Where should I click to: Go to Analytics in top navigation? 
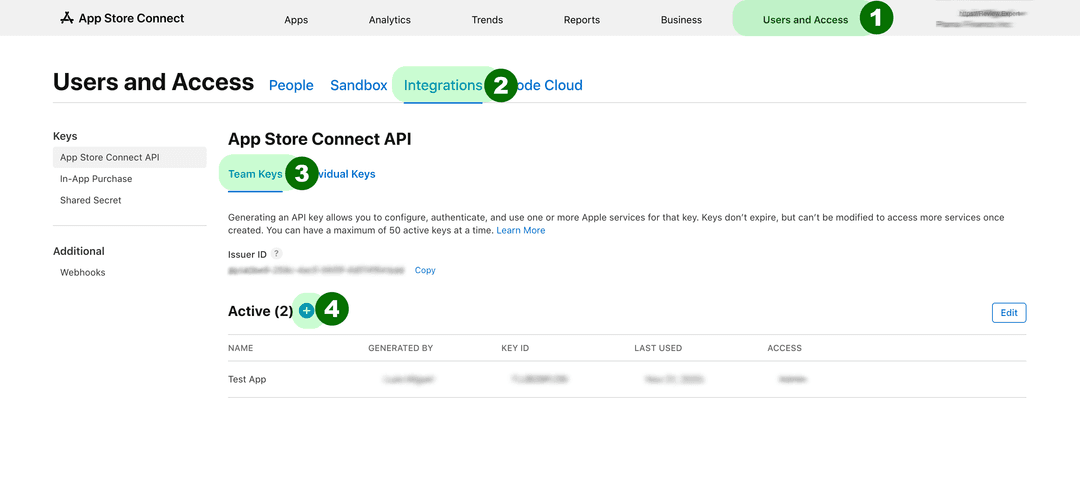(x=390, y=20)
